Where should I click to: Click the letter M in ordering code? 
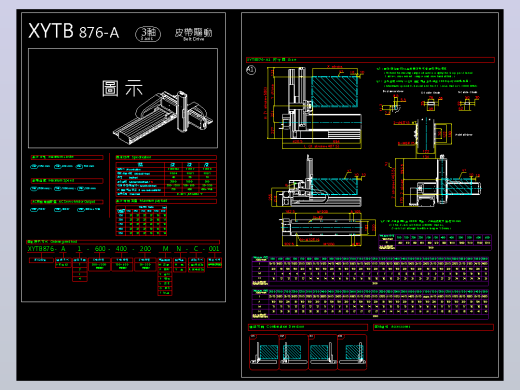point(165,249)
